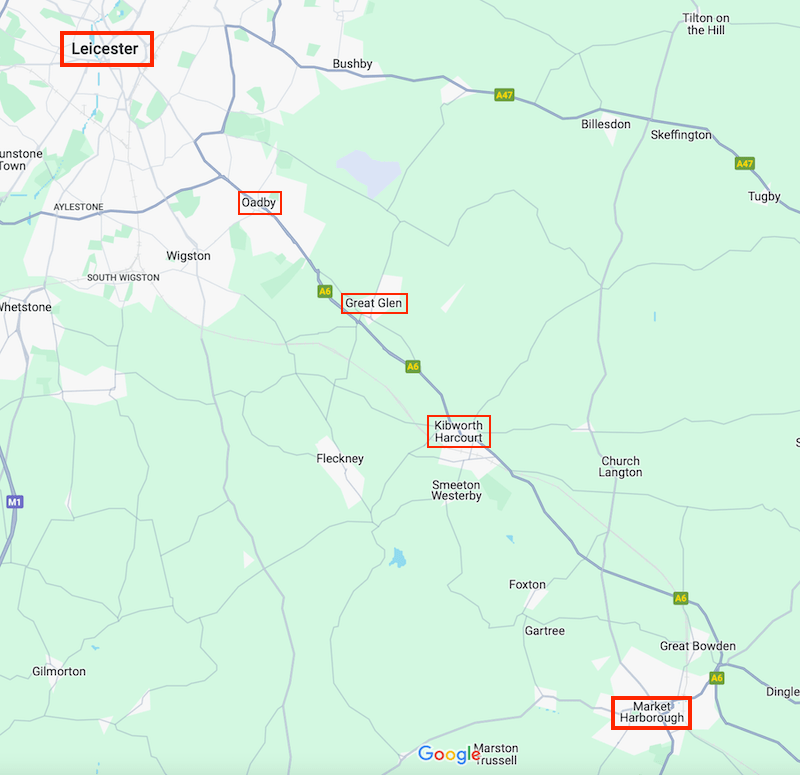Screen dimensions: 800x775
Task: Click the A47 road badge near Billesdon
Action: [x=504, y=95]
